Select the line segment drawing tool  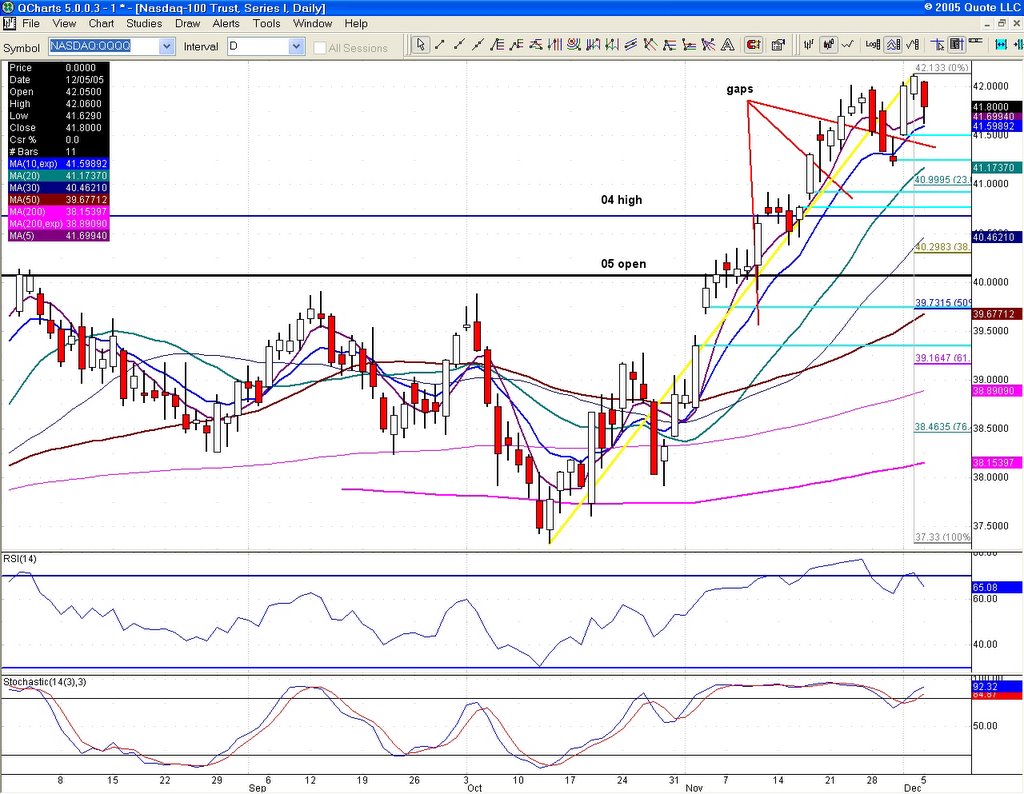tap(440, 44)
